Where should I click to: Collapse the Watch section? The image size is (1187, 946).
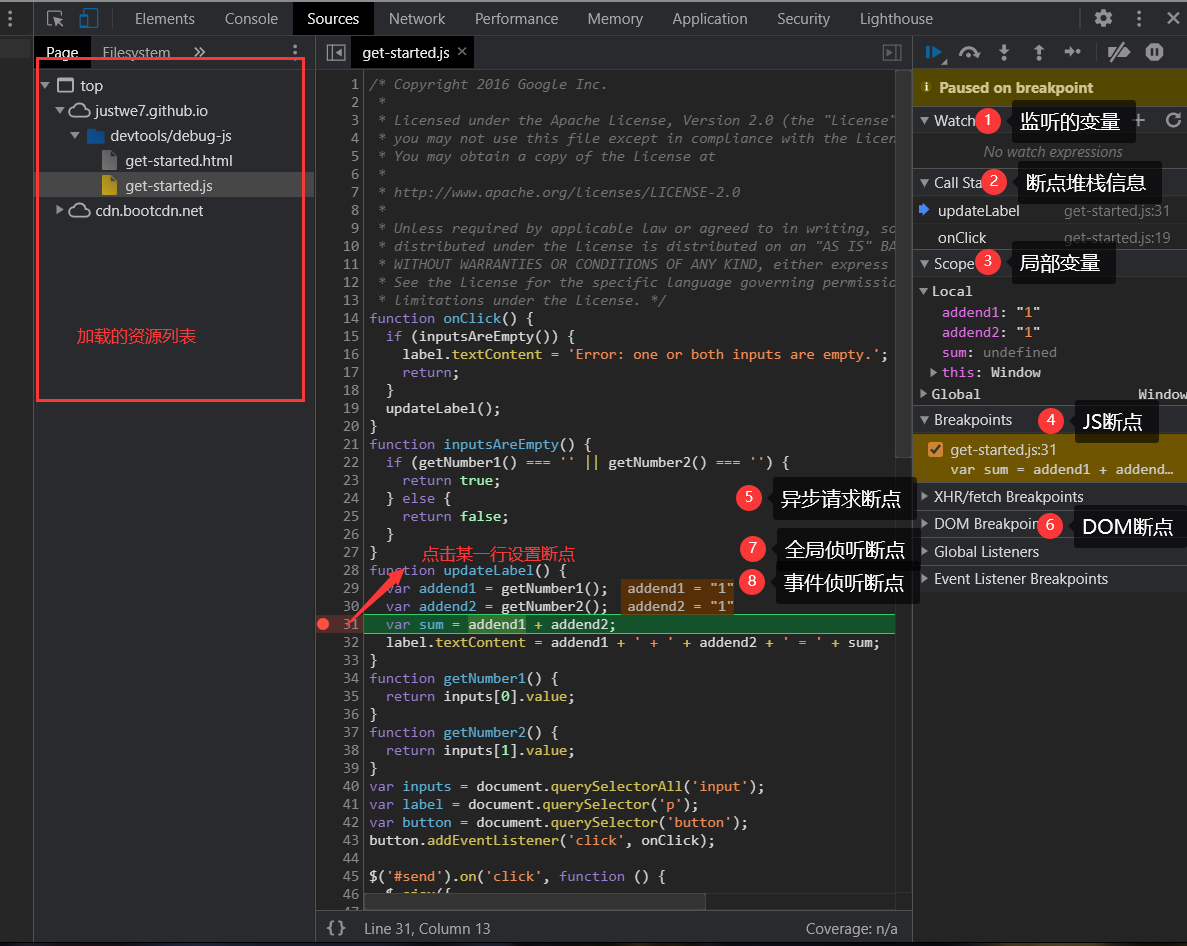[924, 120]
